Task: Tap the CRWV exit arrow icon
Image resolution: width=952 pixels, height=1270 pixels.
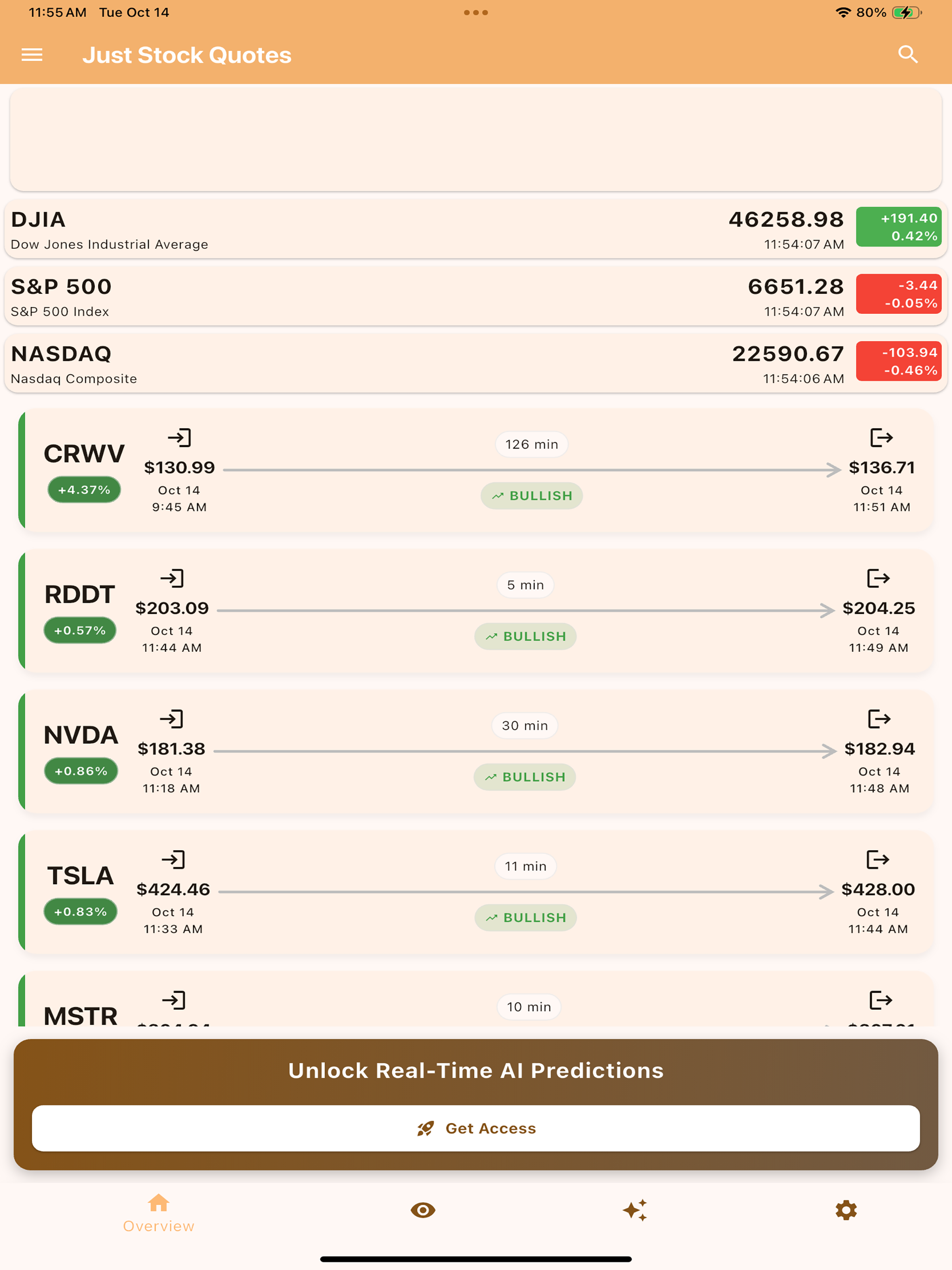Action: 881,437
